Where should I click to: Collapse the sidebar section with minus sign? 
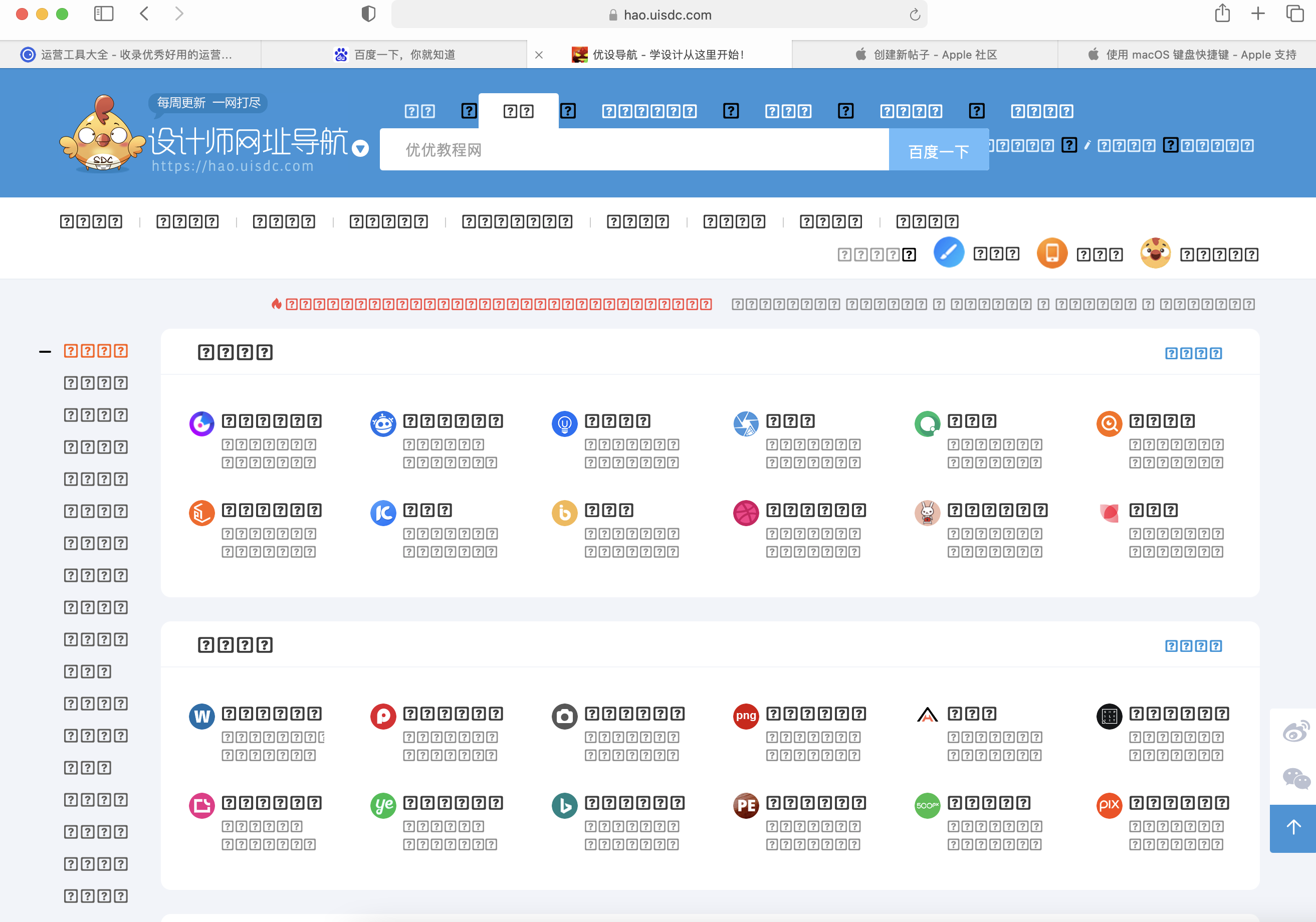[45, 351]
